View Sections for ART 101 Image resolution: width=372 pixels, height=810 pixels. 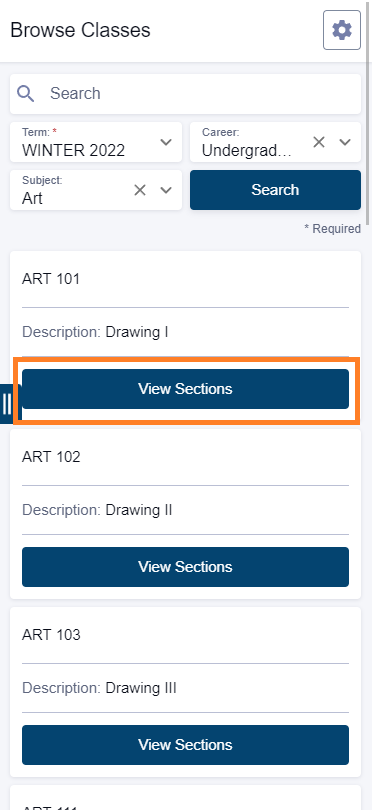coord(185,389)
